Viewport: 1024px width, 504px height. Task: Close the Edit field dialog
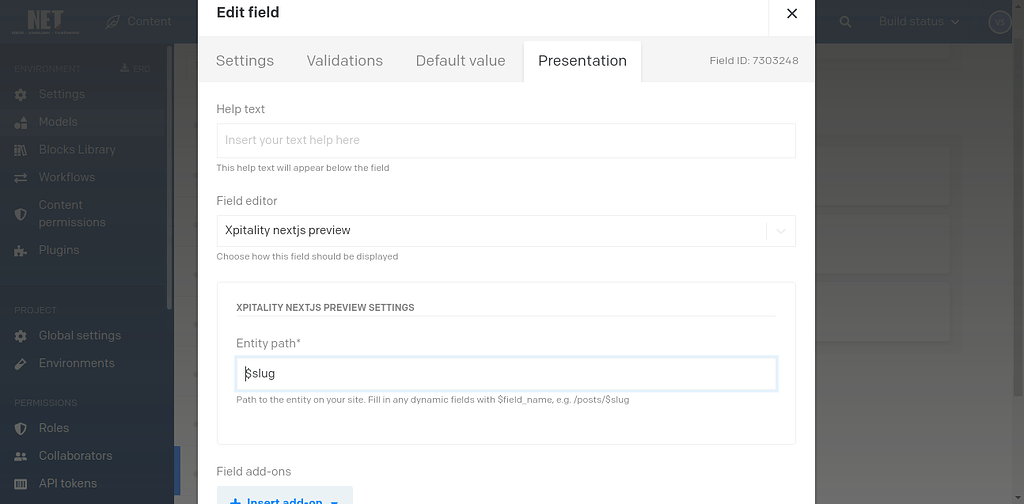[792, 13]
